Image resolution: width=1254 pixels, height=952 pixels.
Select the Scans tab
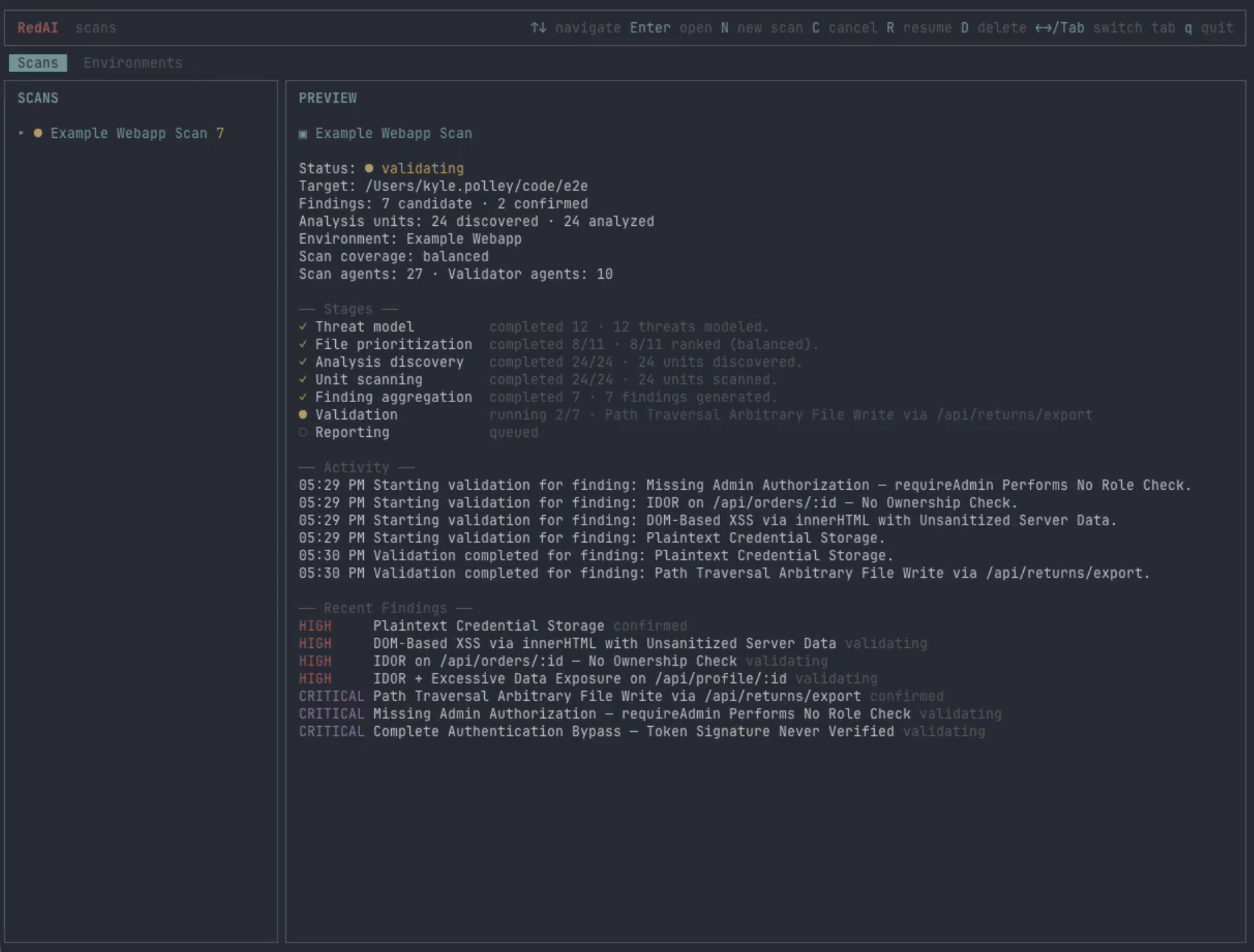coord(37,62)
